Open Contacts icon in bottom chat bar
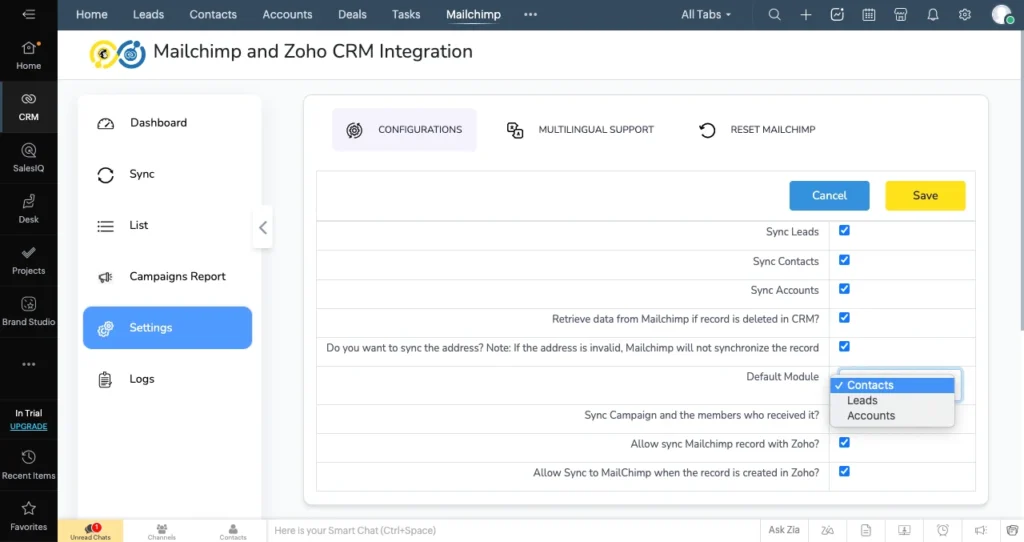This screenshot has height=542, width=1024. pos(232,531)
